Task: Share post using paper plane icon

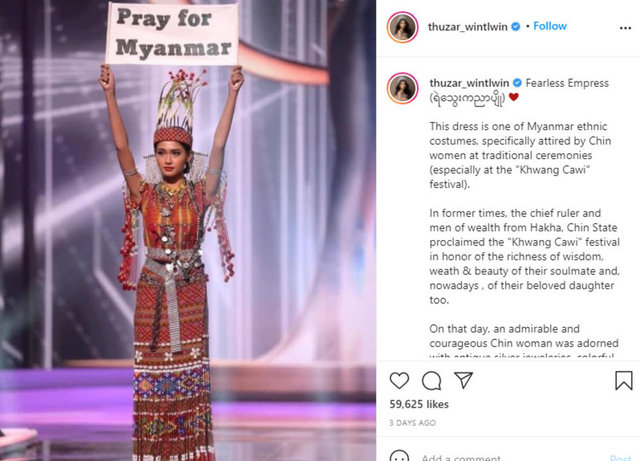Action: 464,380
